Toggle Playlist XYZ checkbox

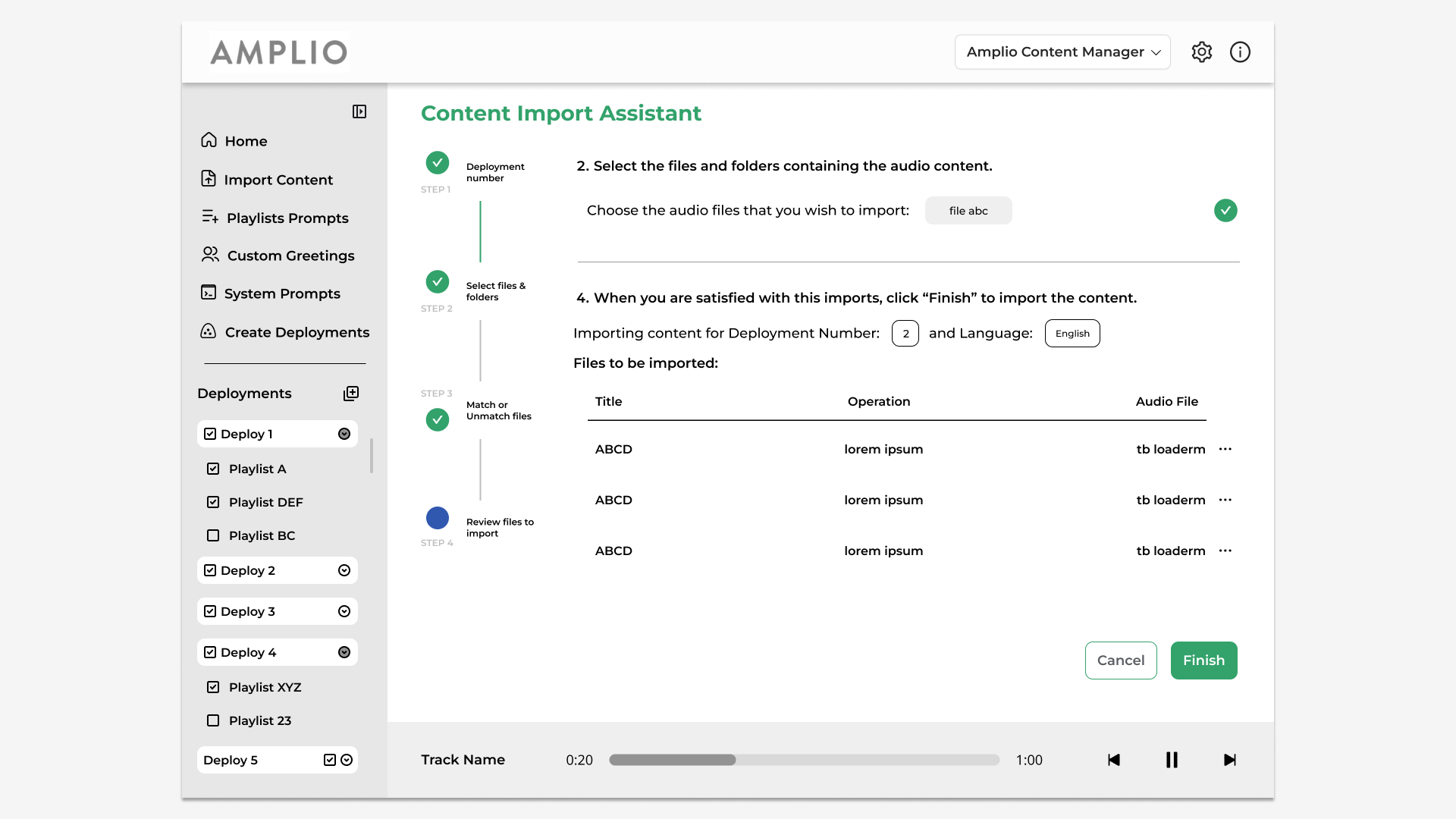[x=213, y=687]
